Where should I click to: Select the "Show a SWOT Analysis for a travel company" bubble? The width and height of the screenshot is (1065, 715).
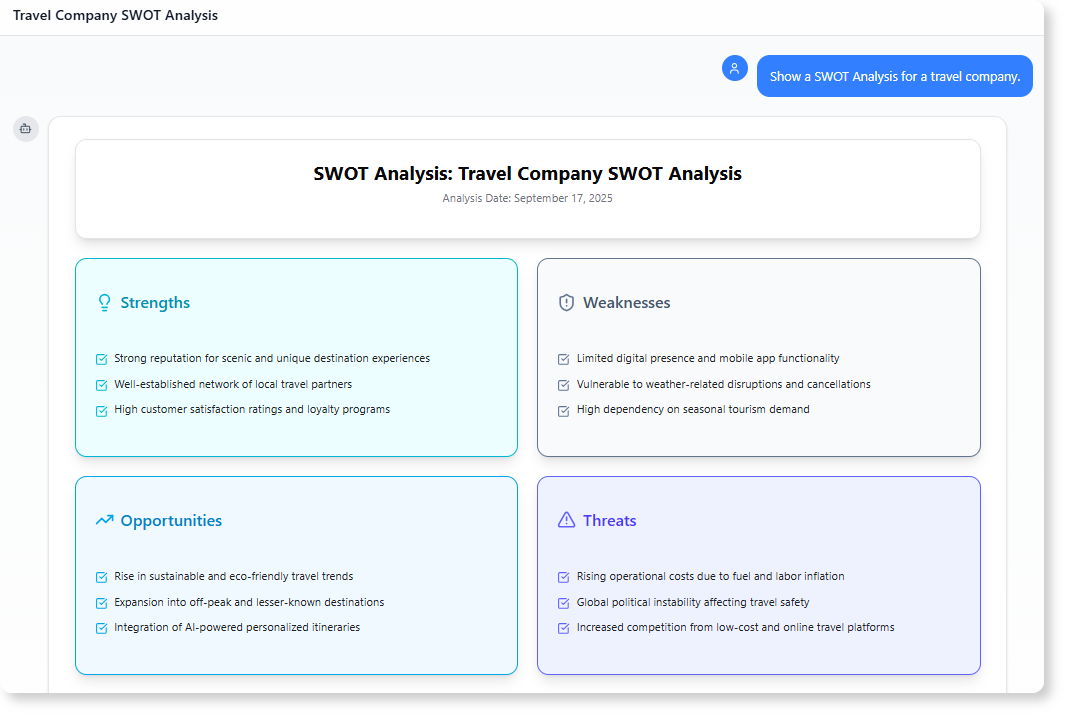tap(894, 76)
